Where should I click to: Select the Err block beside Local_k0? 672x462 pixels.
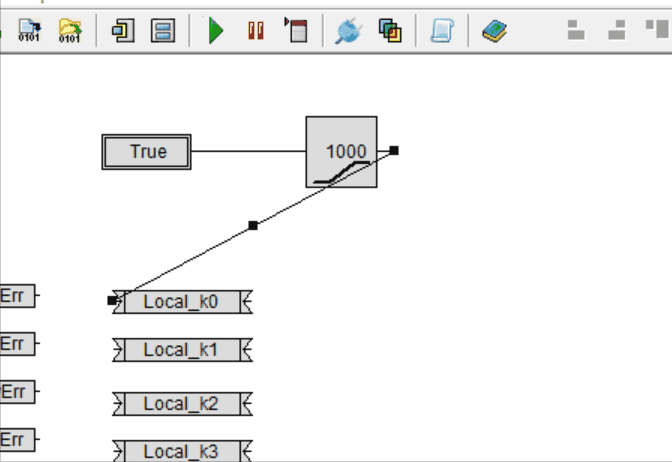(x=17, y=296)
